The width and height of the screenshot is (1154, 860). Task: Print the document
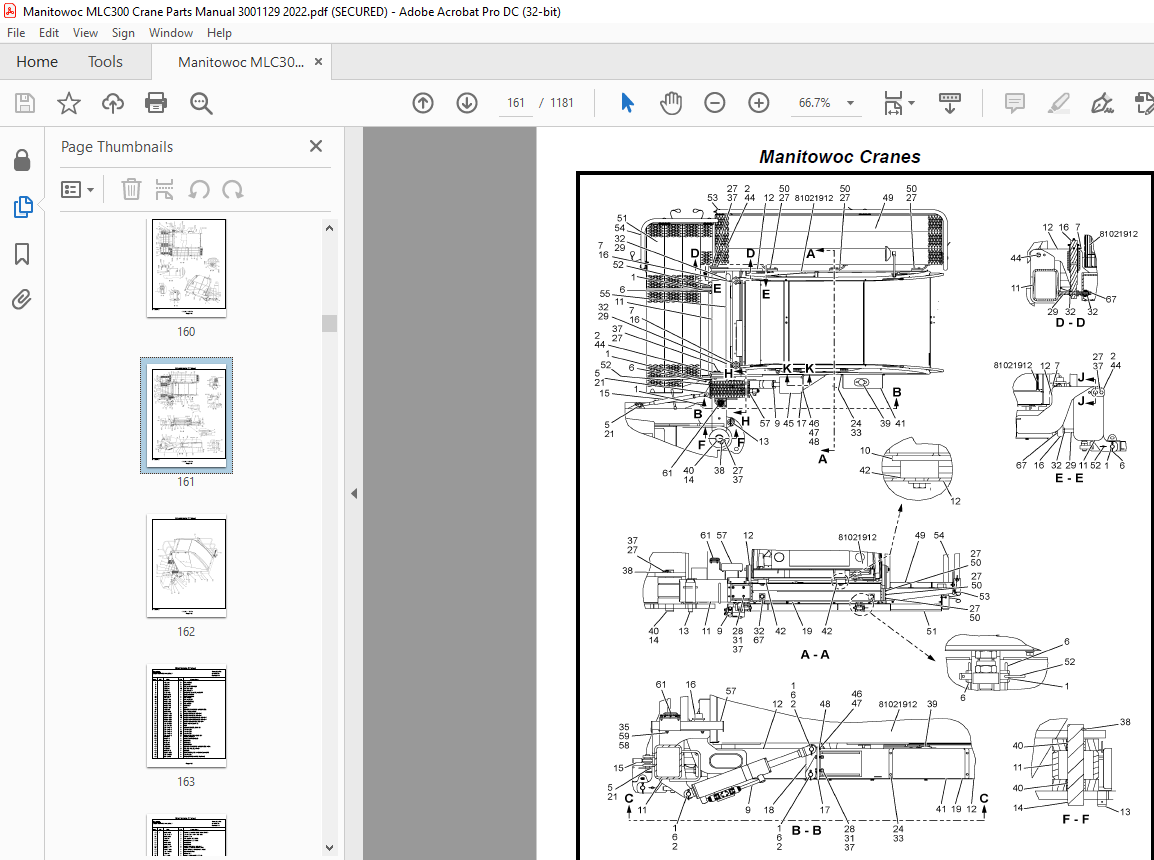156,103
